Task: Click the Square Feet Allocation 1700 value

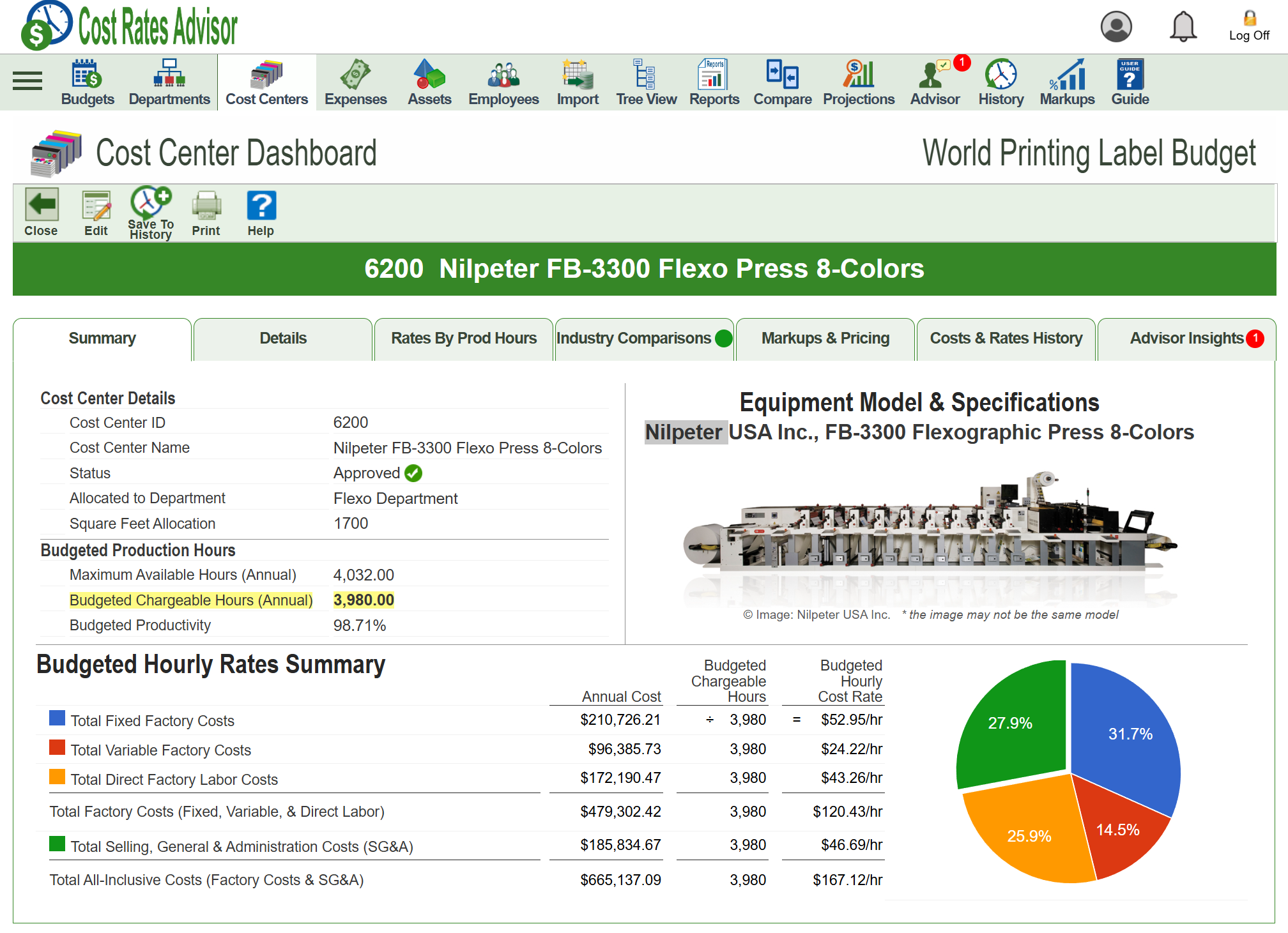Action: tap(351, 524)
